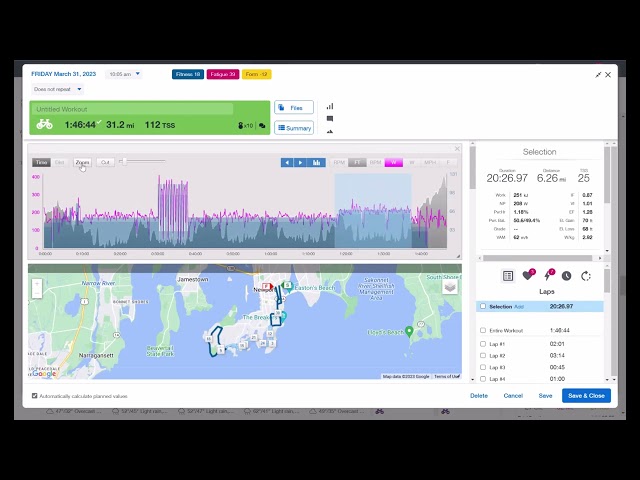Click the Save link
The width and height of the screenshot is (640, 480).
pyautogui.click(x=545, y=396)
